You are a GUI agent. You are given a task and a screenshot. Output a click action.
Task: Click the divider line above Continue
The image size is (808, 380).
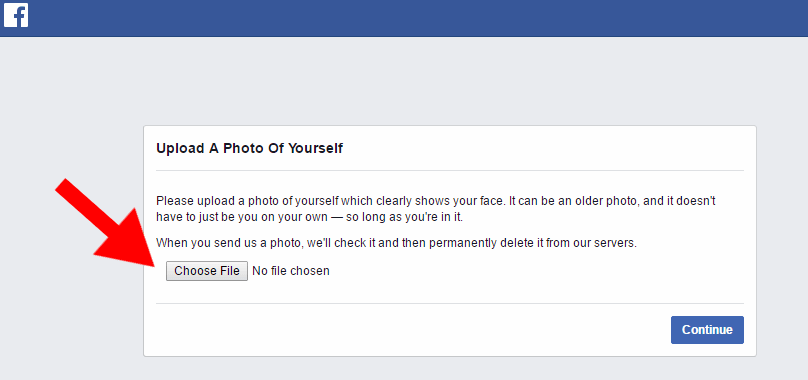point(450,303)
